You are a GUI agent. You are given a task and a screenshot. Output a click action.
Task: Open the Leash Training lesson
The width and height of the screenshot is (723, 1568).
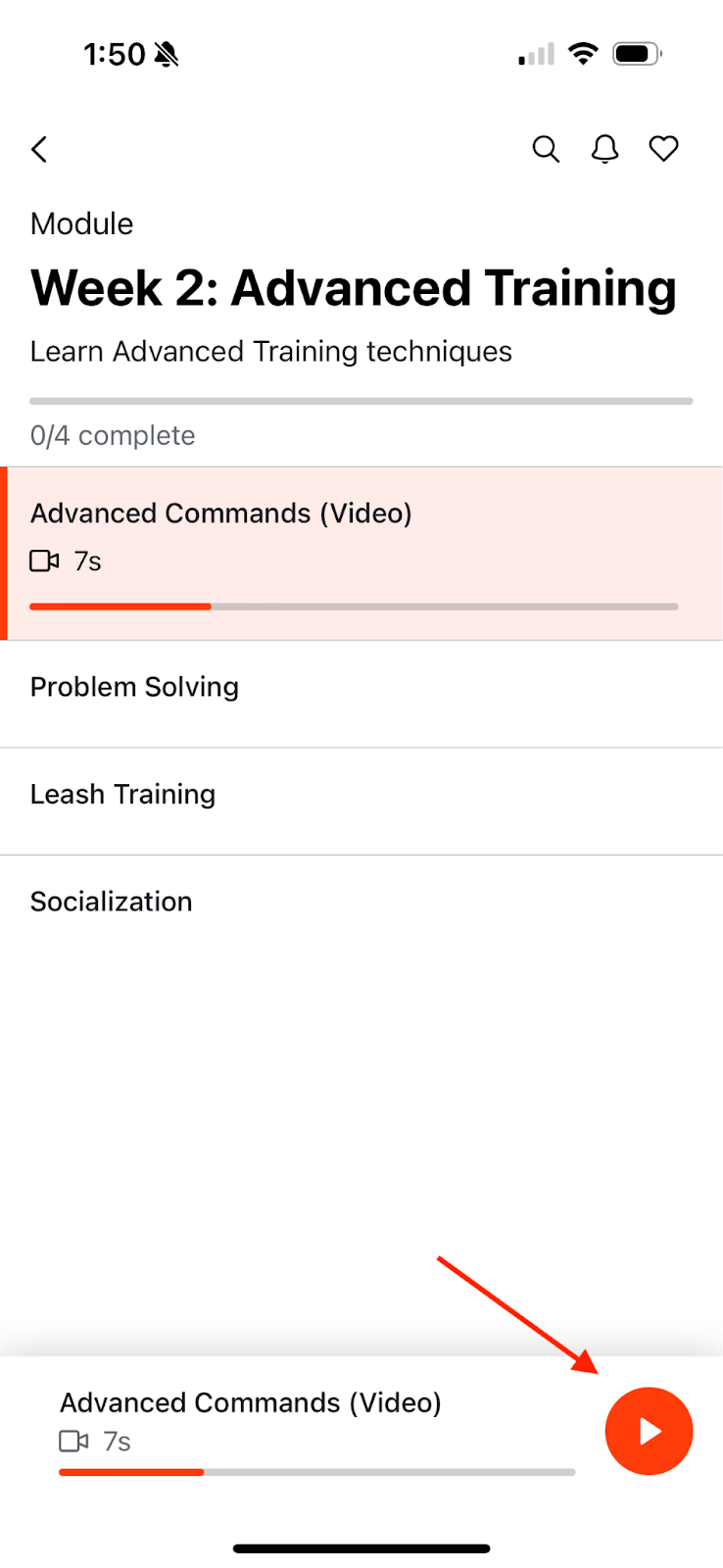(361, 802)
